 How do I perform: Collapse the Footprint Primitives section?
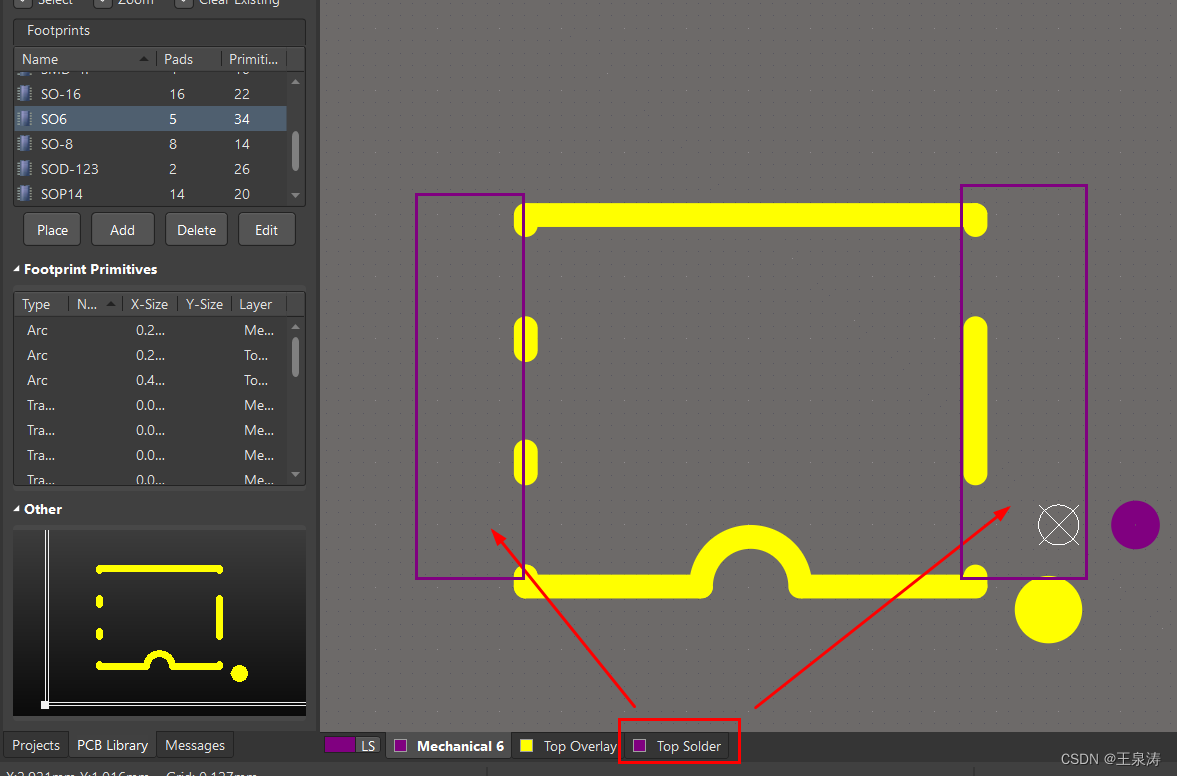(x=17, y=269)
